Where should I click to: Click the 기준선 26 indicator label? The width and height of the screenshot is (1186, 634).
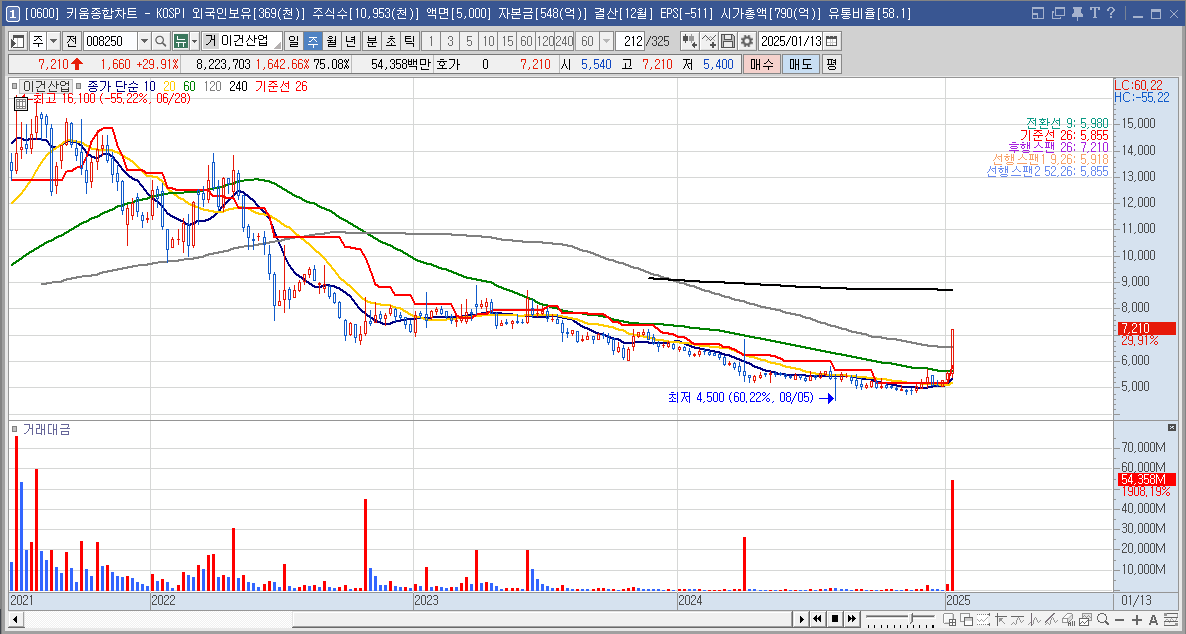pyautogui.click(x=280, y=86)
